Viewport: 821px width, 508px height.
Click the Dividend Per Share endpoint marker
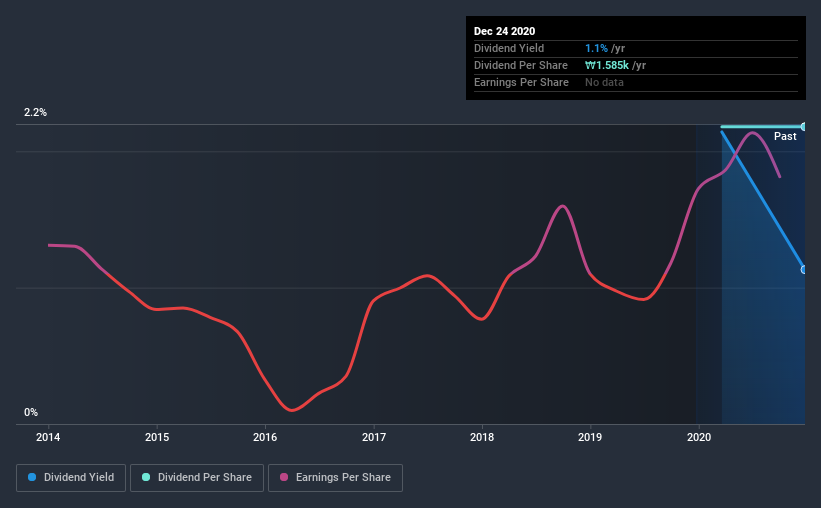pos(803,127)
